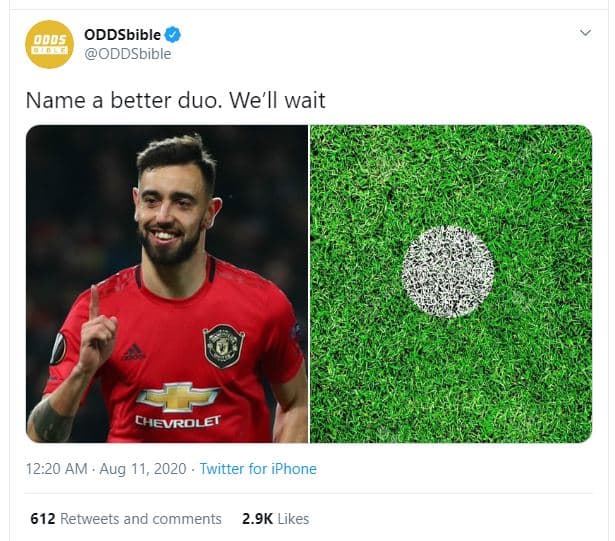Expand the tweet options chevron
This screenshot has width=615, height=541.
585,33
